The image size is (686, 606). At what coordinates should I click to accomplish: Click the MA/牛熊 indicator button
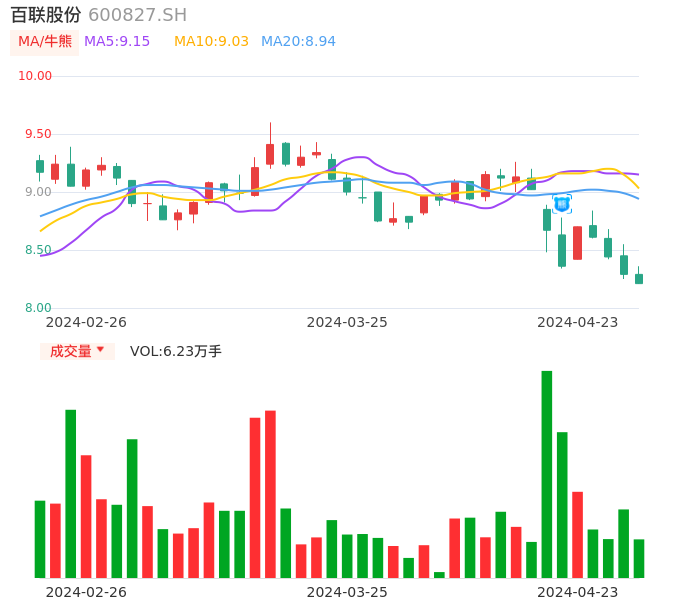point(45,41)
